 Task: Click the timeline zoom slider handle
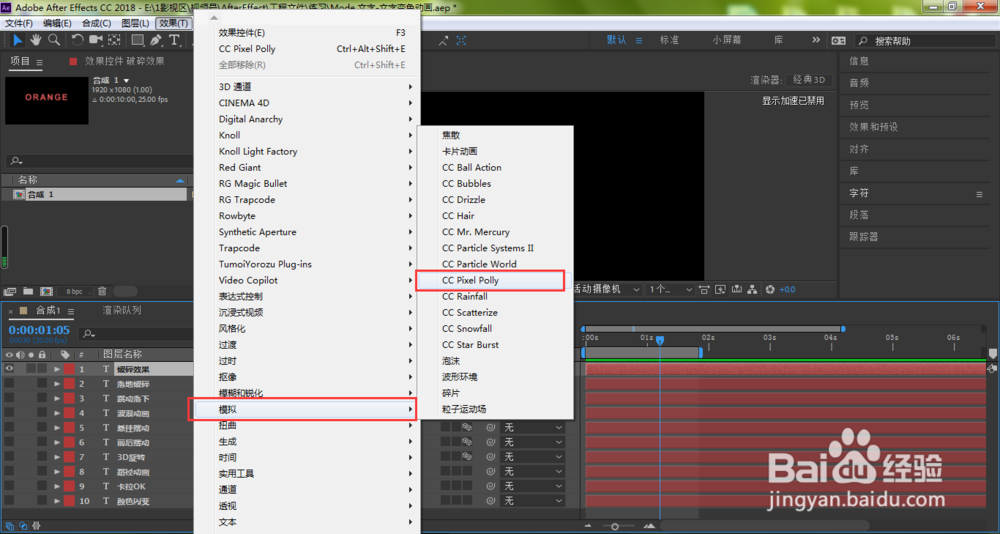coord(614,526)
